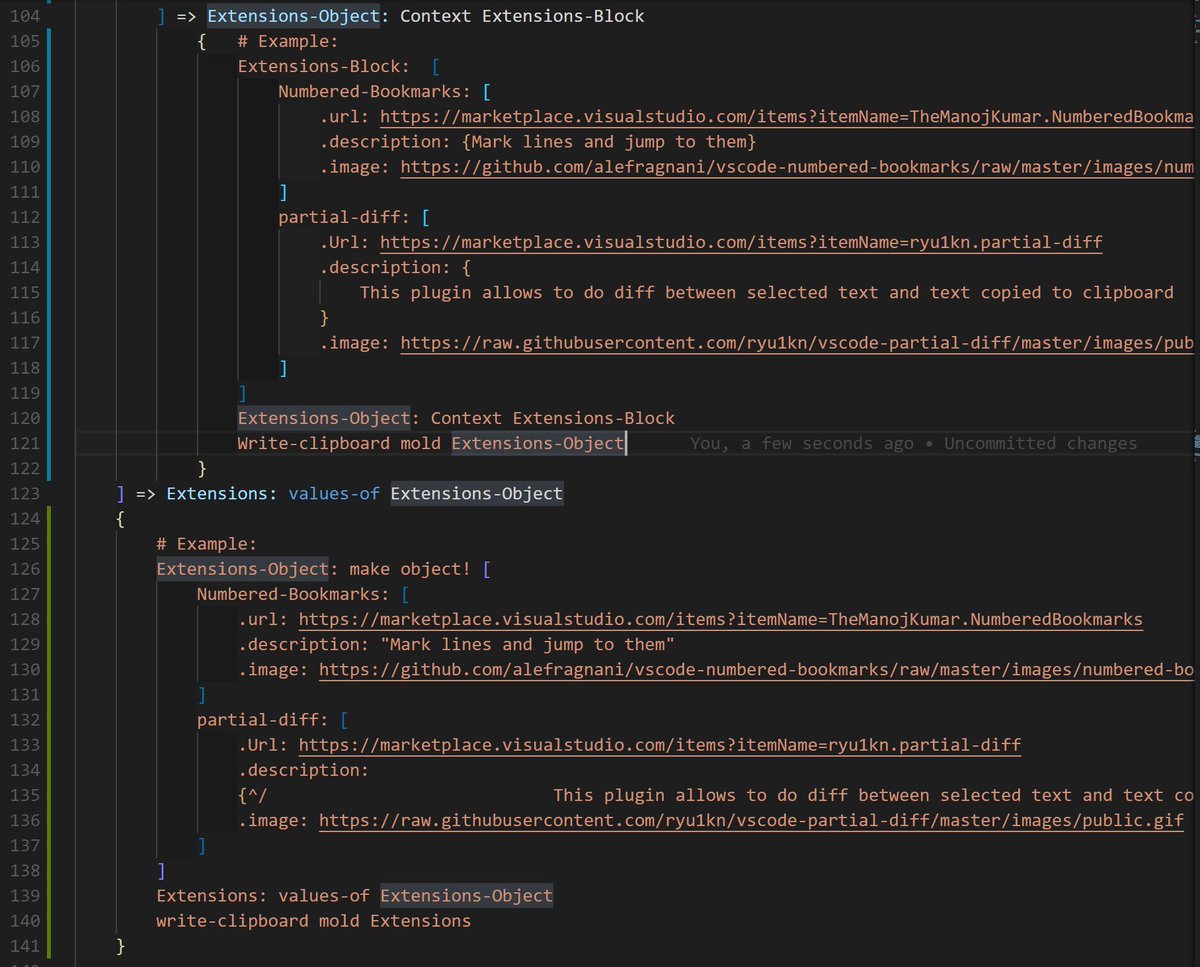The width and height of the screenshot is (1200, 967).
Task: Click 'Extensions-Object: make object!' on line 126
Action: [x=313, y=569]
